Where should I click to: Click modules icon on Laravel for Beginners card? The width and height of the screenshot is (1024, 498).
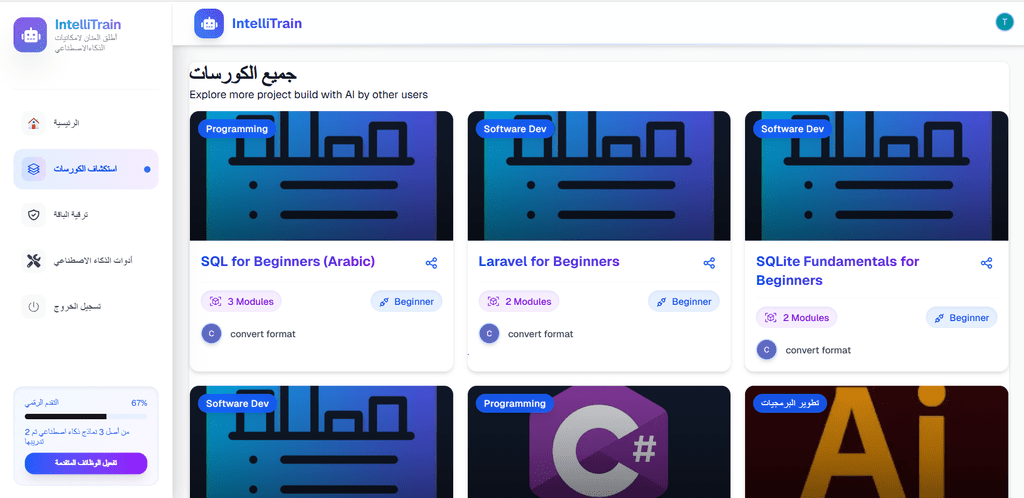click(493, 302)
